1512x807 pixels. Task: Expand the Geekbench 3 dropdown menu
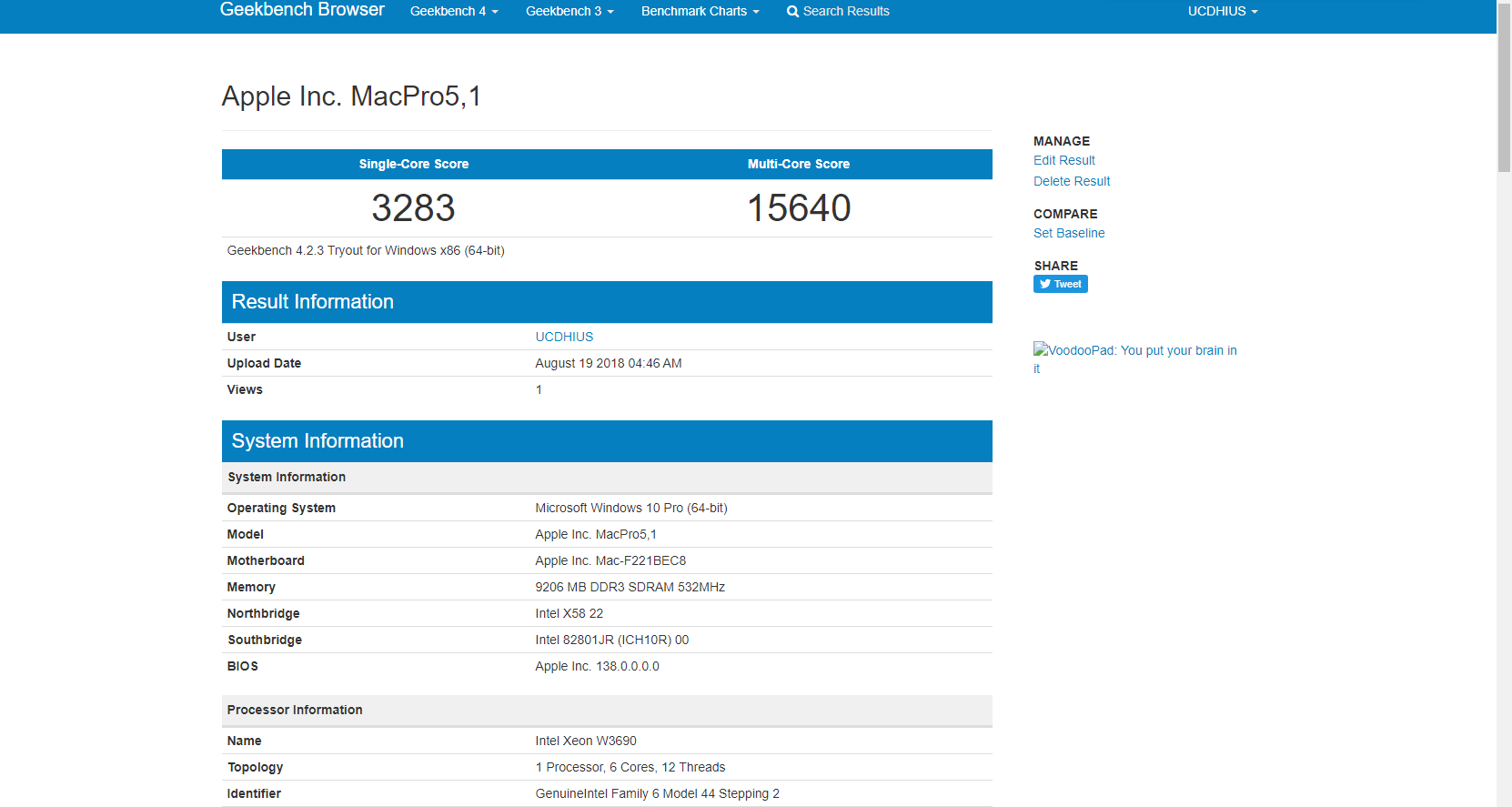570,11
